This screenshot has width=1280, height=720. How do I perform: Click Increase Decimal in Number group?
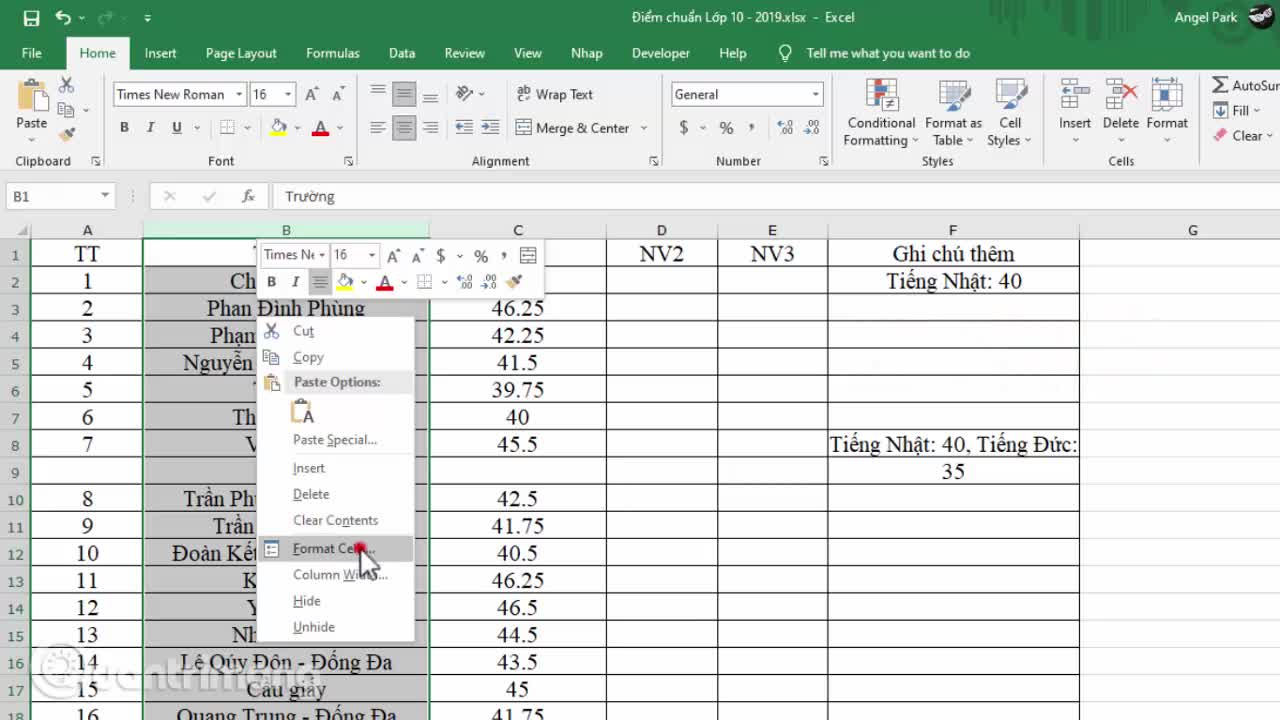point(785,128)
